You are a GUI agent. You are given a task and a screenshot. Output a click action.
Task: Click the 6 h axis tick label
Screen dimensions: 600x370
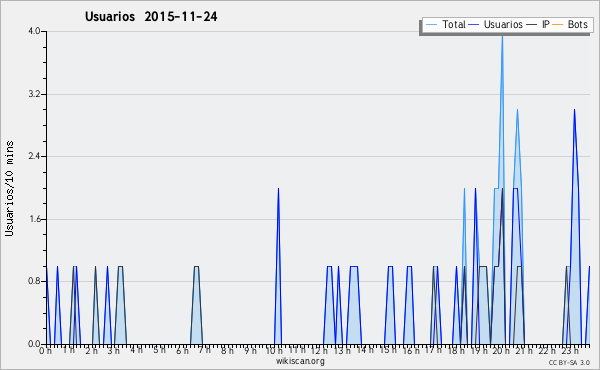coord(183,351)
